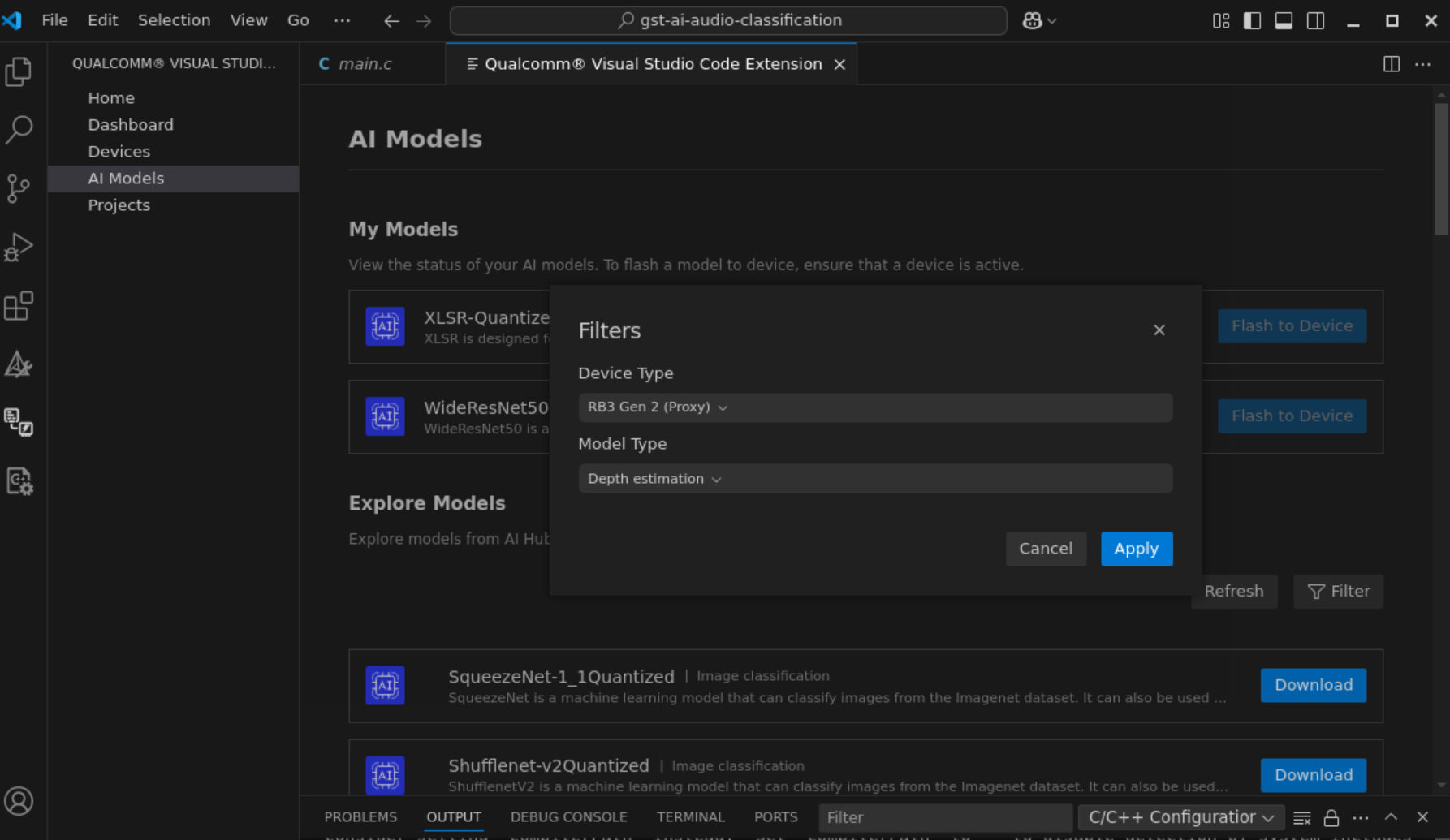Screen dimensions: 1450x840
Task: Close the Qualcomm Extension tab
Action: pos(839,64)
